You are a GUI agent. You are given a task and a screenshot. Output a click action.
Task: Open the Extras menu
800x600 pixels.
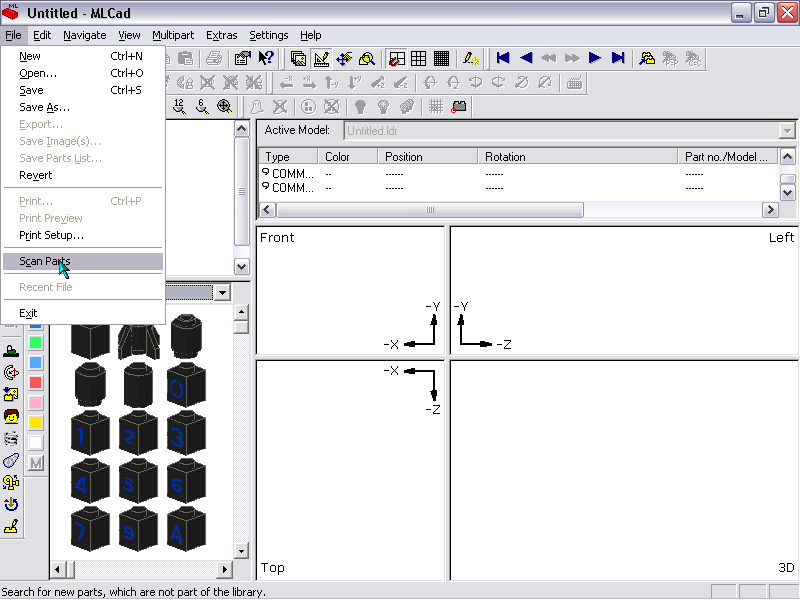click(x=221, y=35)
